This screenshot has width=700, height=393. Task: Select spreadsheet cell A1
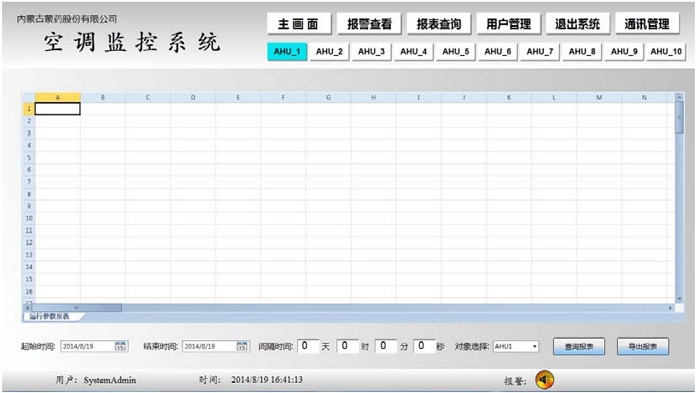58,109
